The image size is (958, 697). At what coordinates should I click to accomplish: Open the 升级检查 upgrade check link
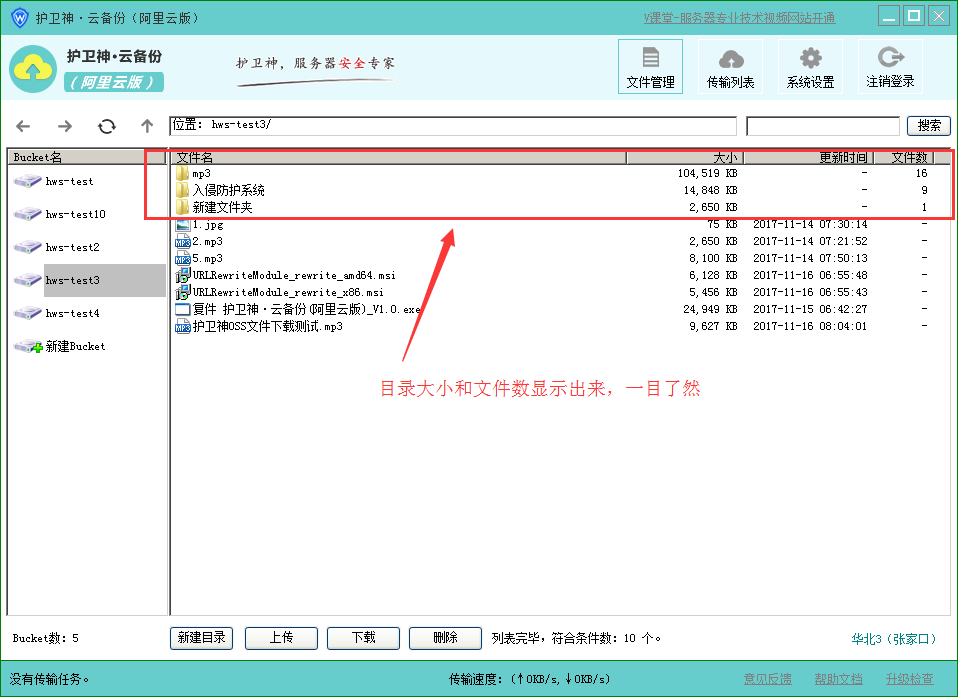pos(910,679)
